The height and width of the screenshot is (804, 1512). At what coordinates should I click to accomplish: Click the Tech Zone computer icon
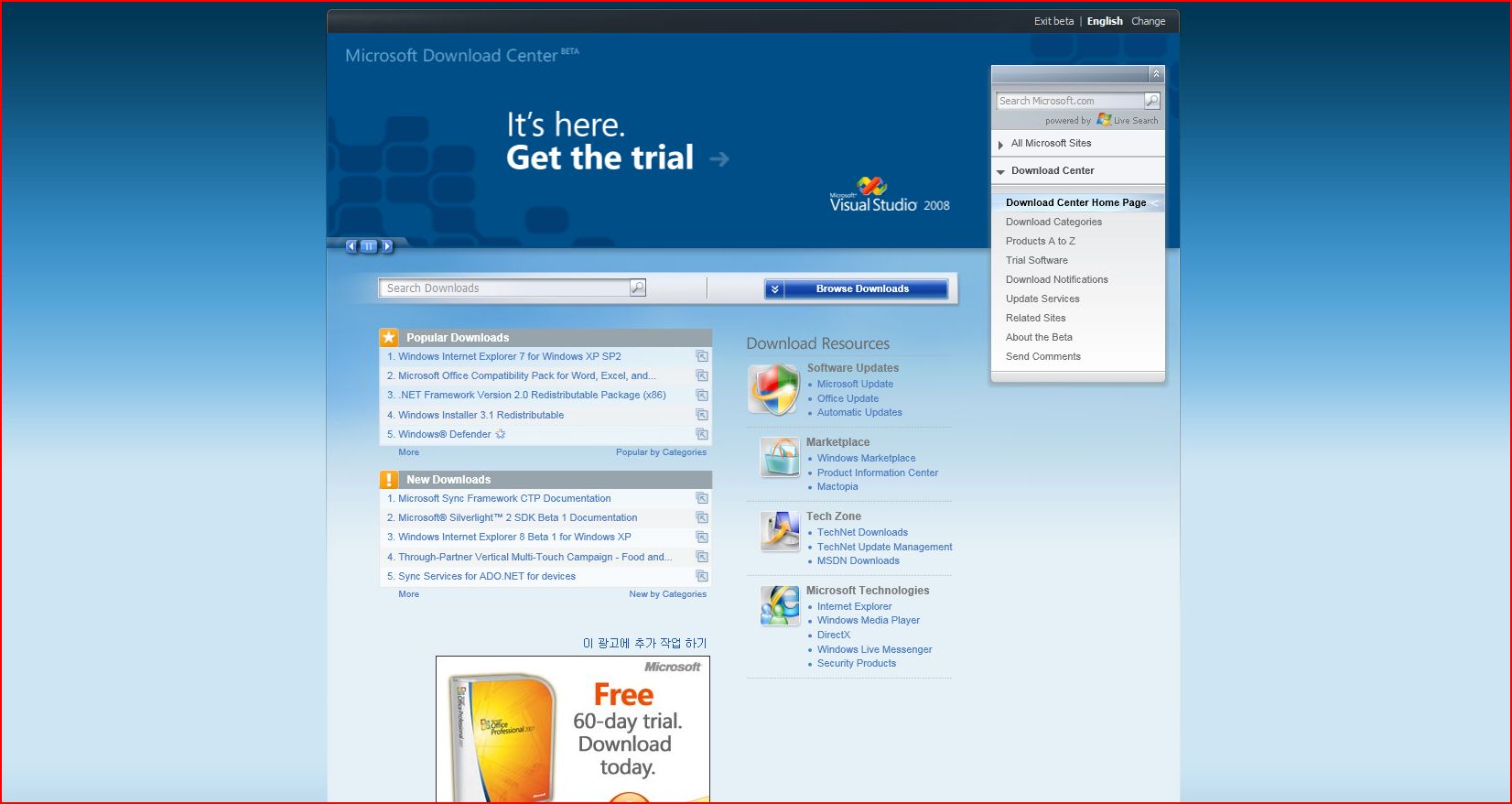tap(780, 531)
